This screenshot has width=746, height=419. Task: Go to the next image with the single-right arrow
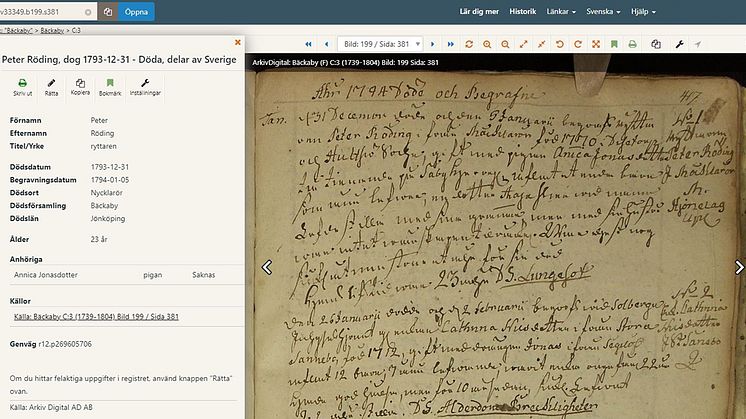(x=432, y=44)
